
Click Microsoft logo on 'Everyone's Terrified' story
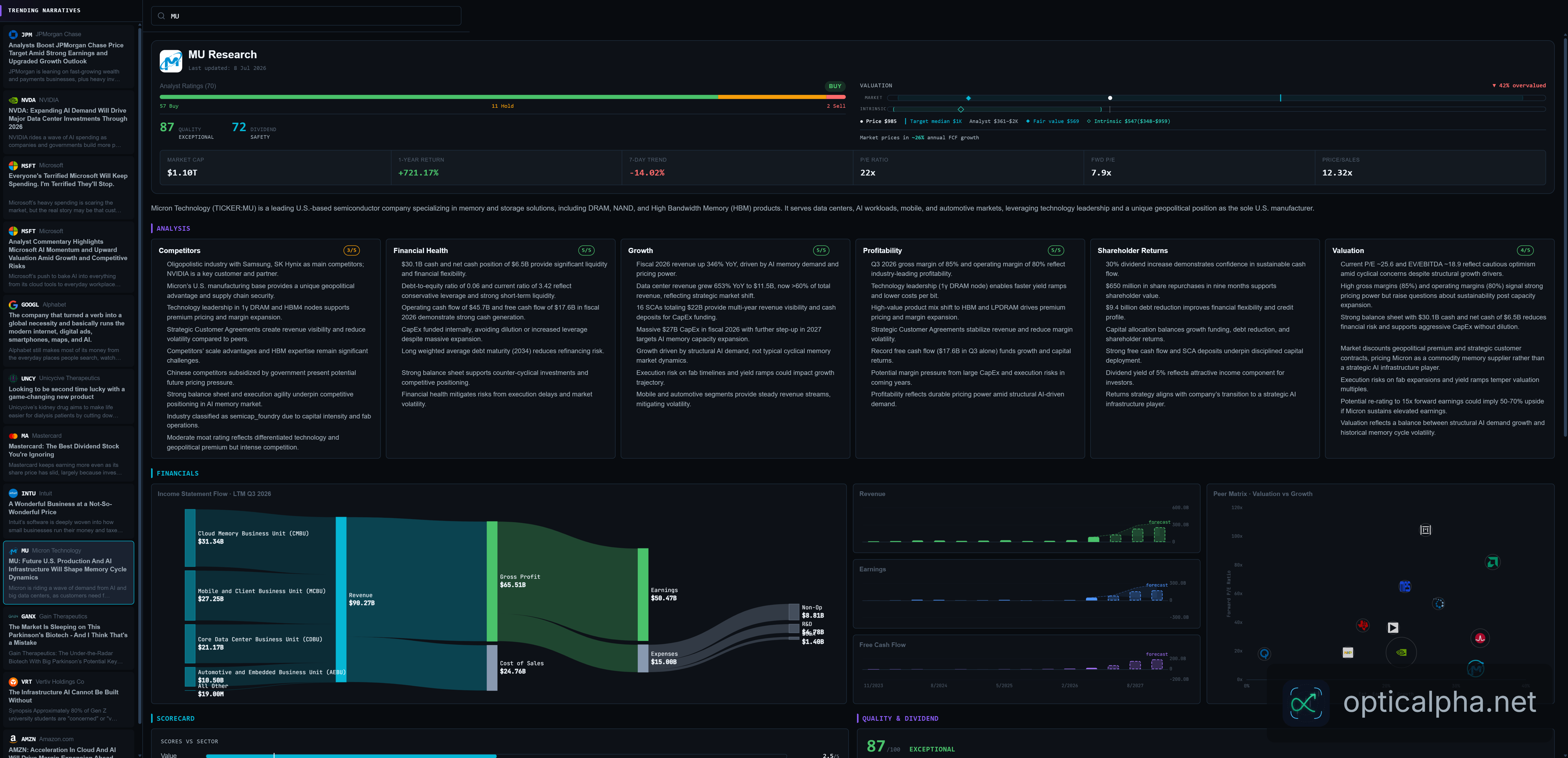(x=13, y=165)
